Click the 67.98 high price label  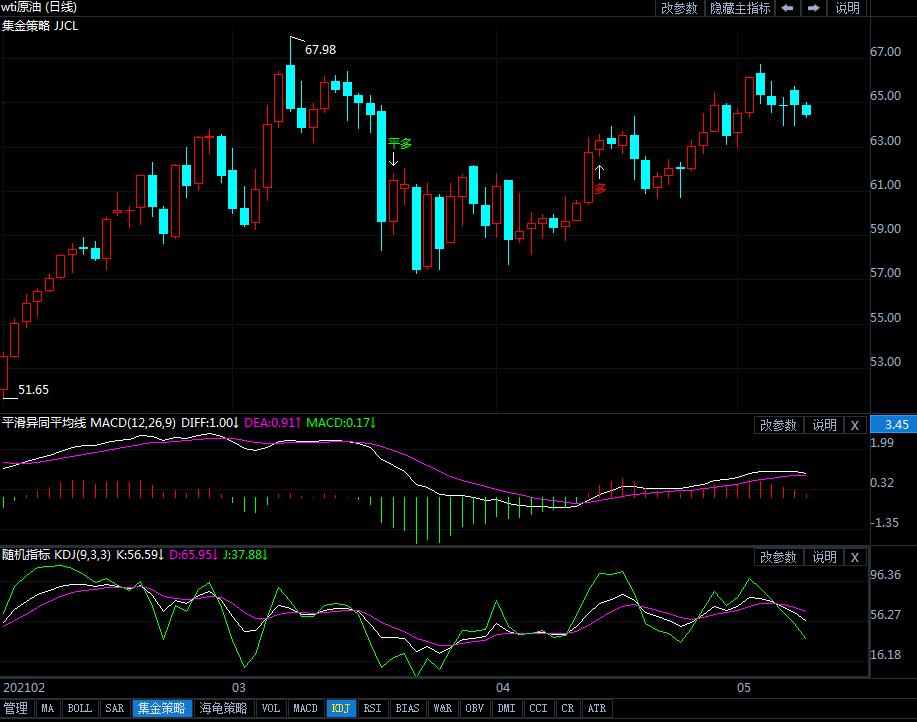[320, 49]
